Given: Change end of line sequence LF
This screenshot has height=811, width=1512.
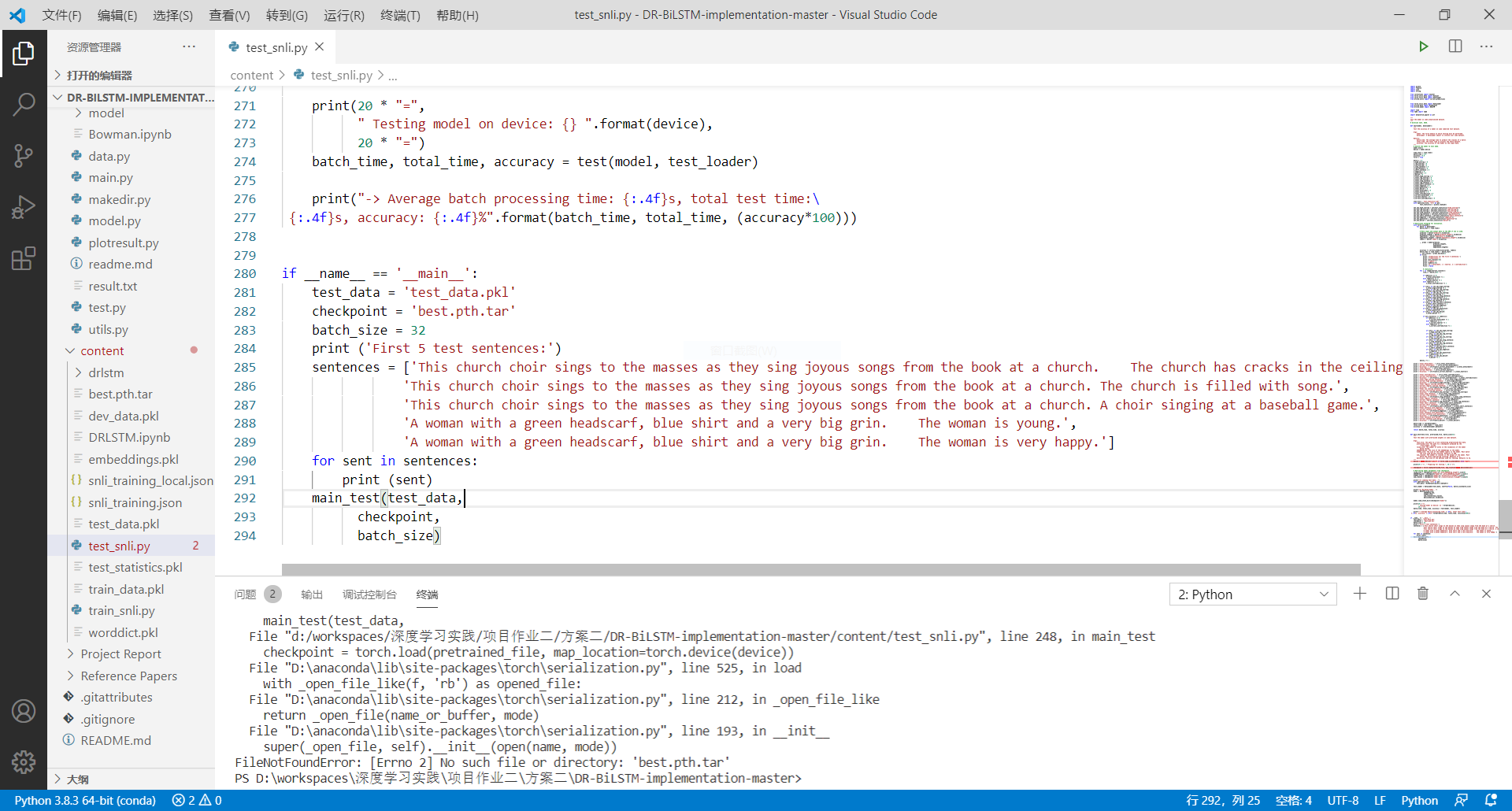Looking at the screenshot, I should 1380,800.
